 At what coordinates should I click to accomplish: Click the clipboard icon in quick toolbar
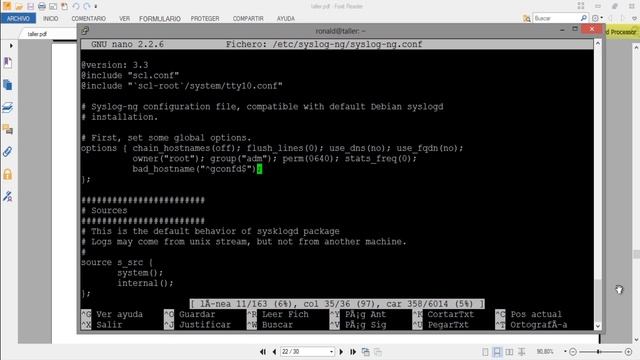pos(64,6)
